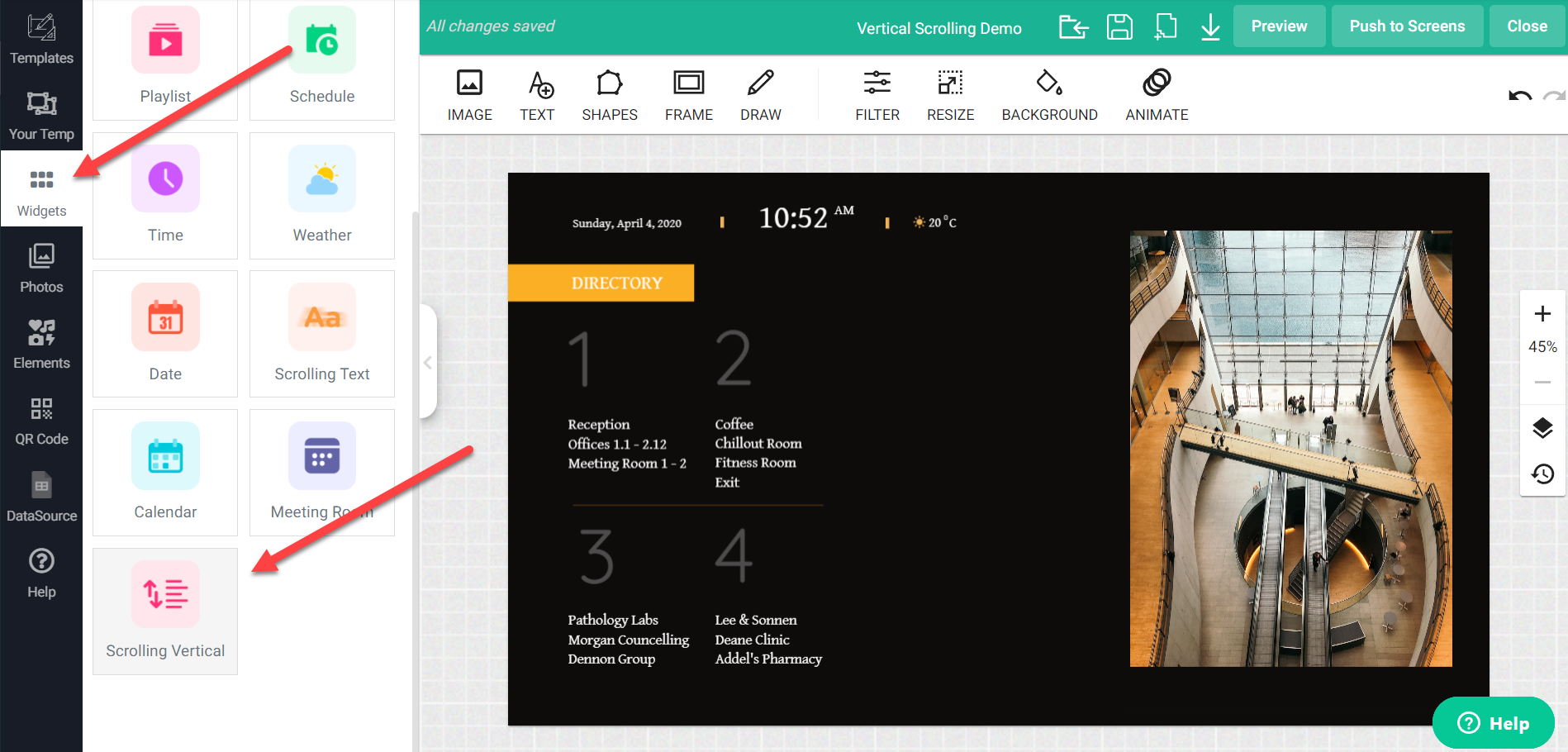Choose the Scrolling Text widget

point(321,334)
